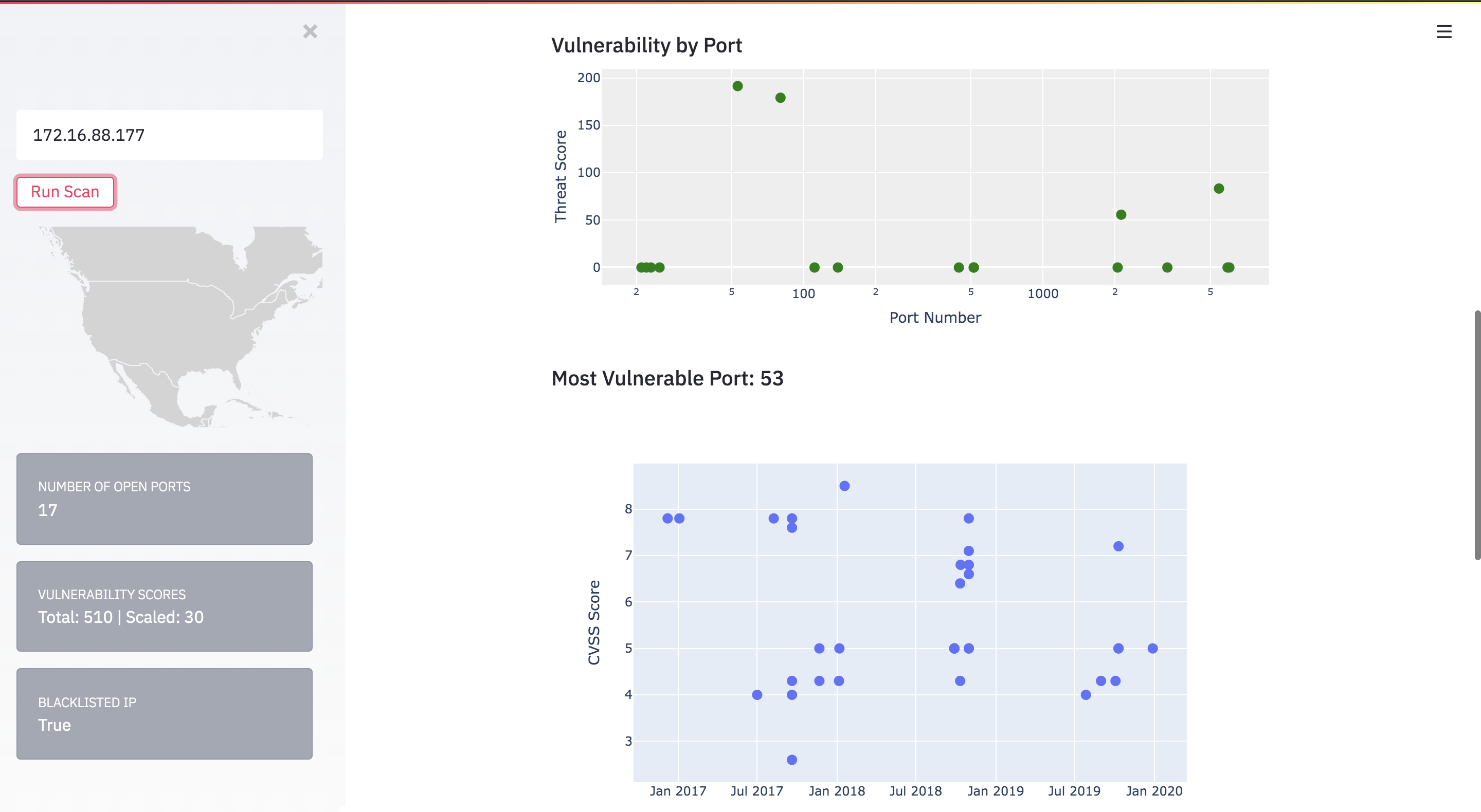Click the blue point at CVSS 7.2 in late 2019
1481x812 pixels.
click(x=1118, y=546)
